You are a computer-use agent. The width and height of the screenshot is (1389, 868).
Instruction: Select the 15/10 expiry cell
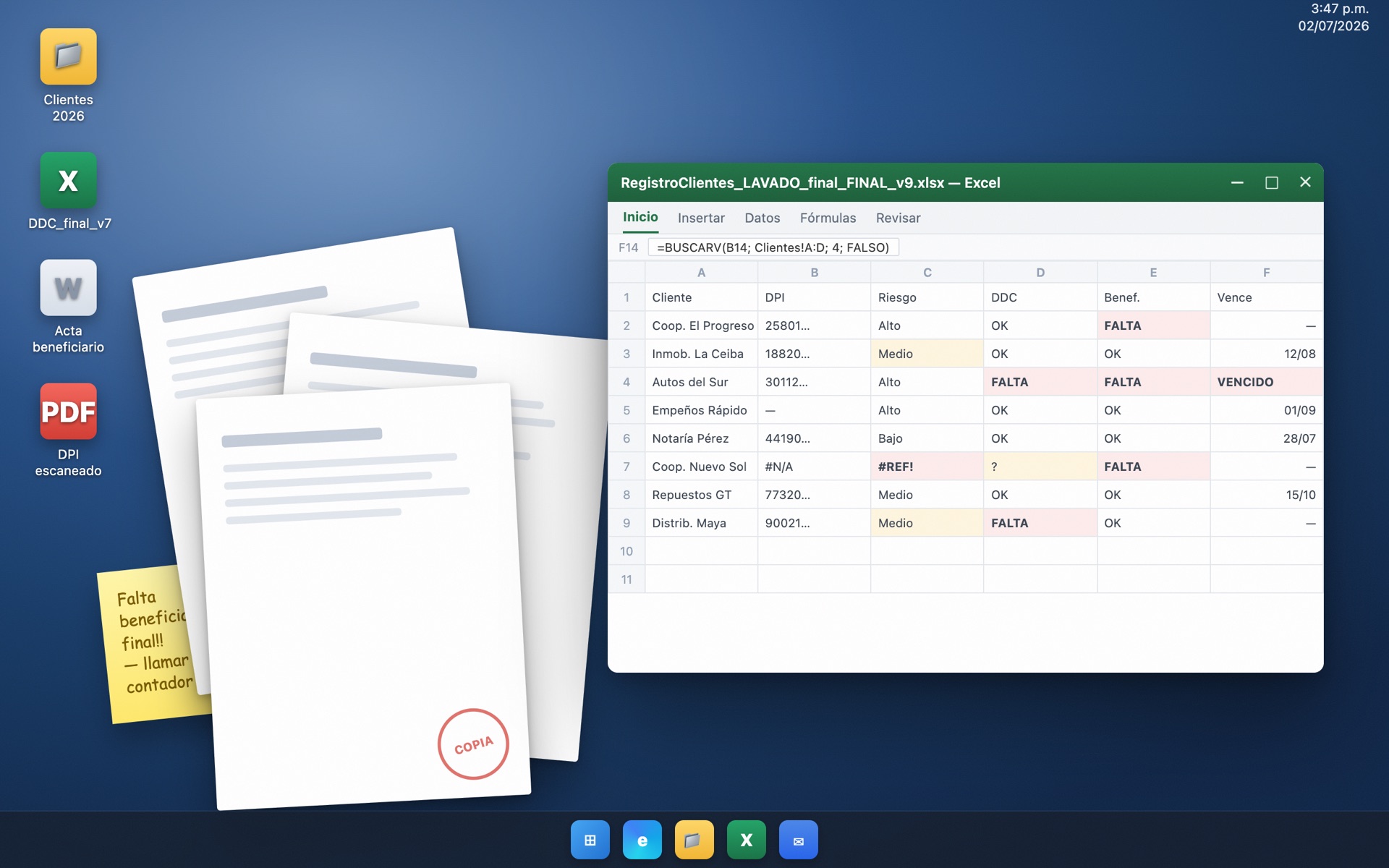1266,495
